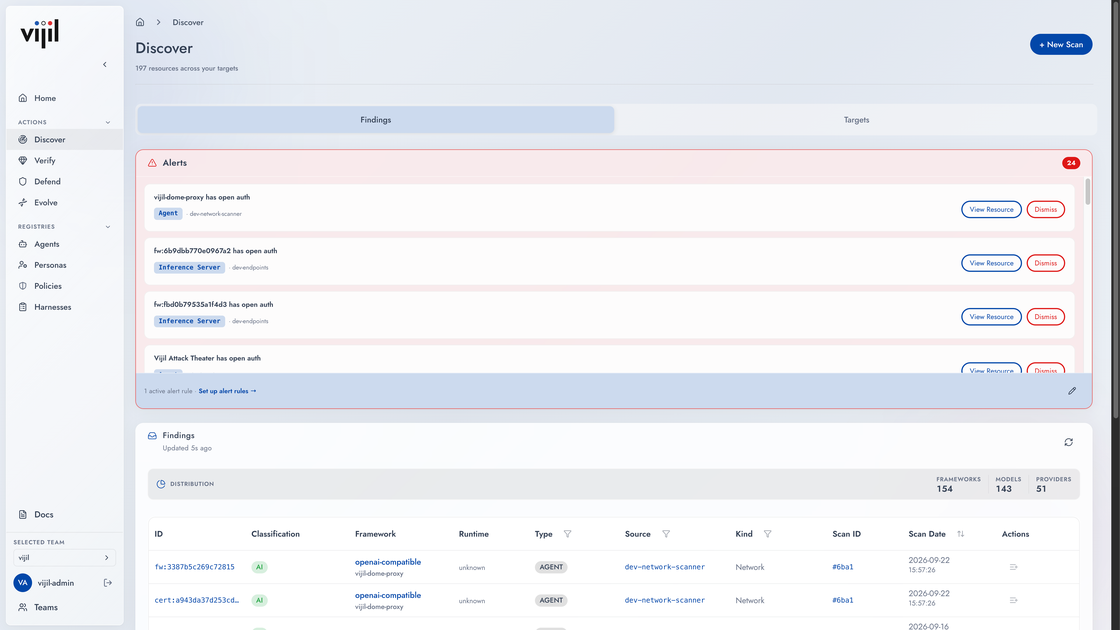Filter by the Kind column
The image size is (1120, 630).
click(x=767, y=534)
